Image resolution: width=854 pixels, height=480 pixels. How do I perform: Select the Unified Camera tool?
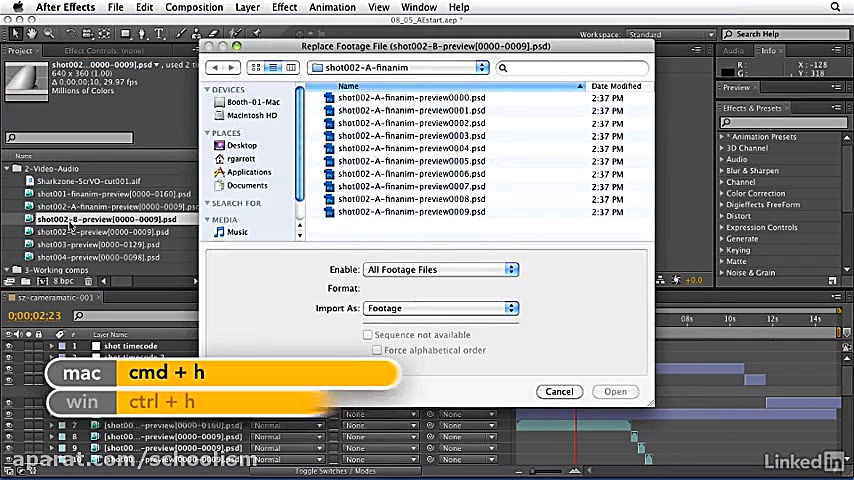(87, 33)
